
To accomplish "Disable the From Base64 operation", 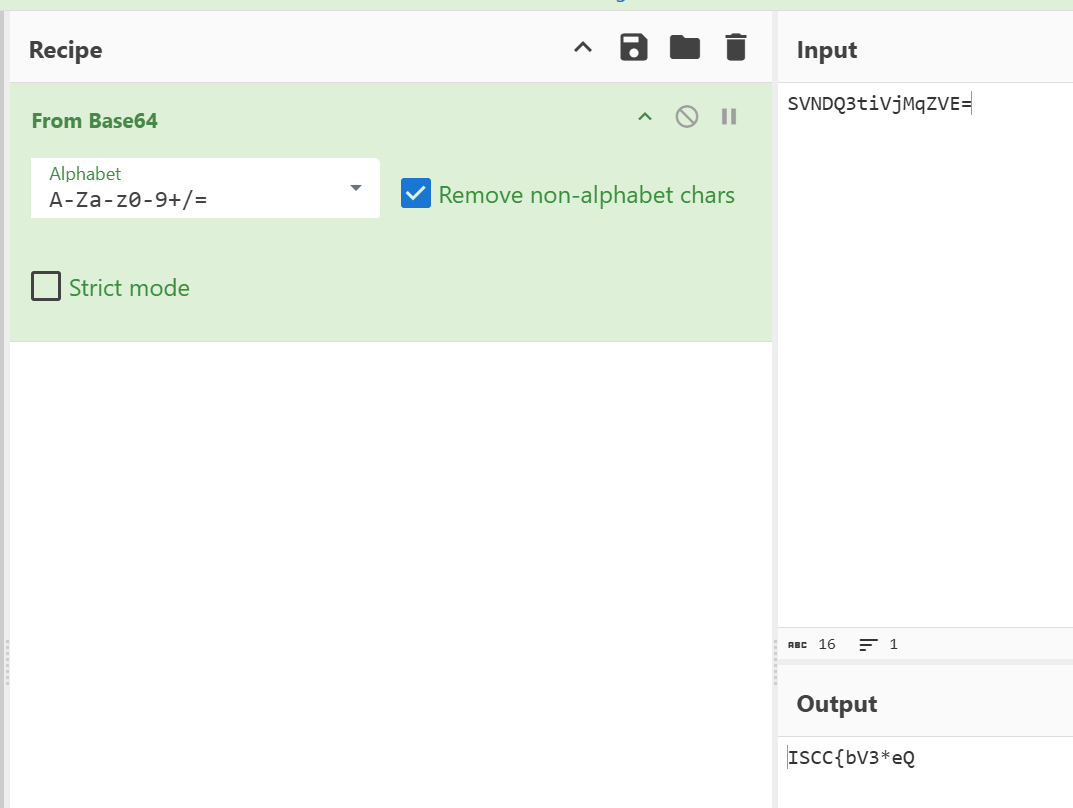I will click(686, 118).
